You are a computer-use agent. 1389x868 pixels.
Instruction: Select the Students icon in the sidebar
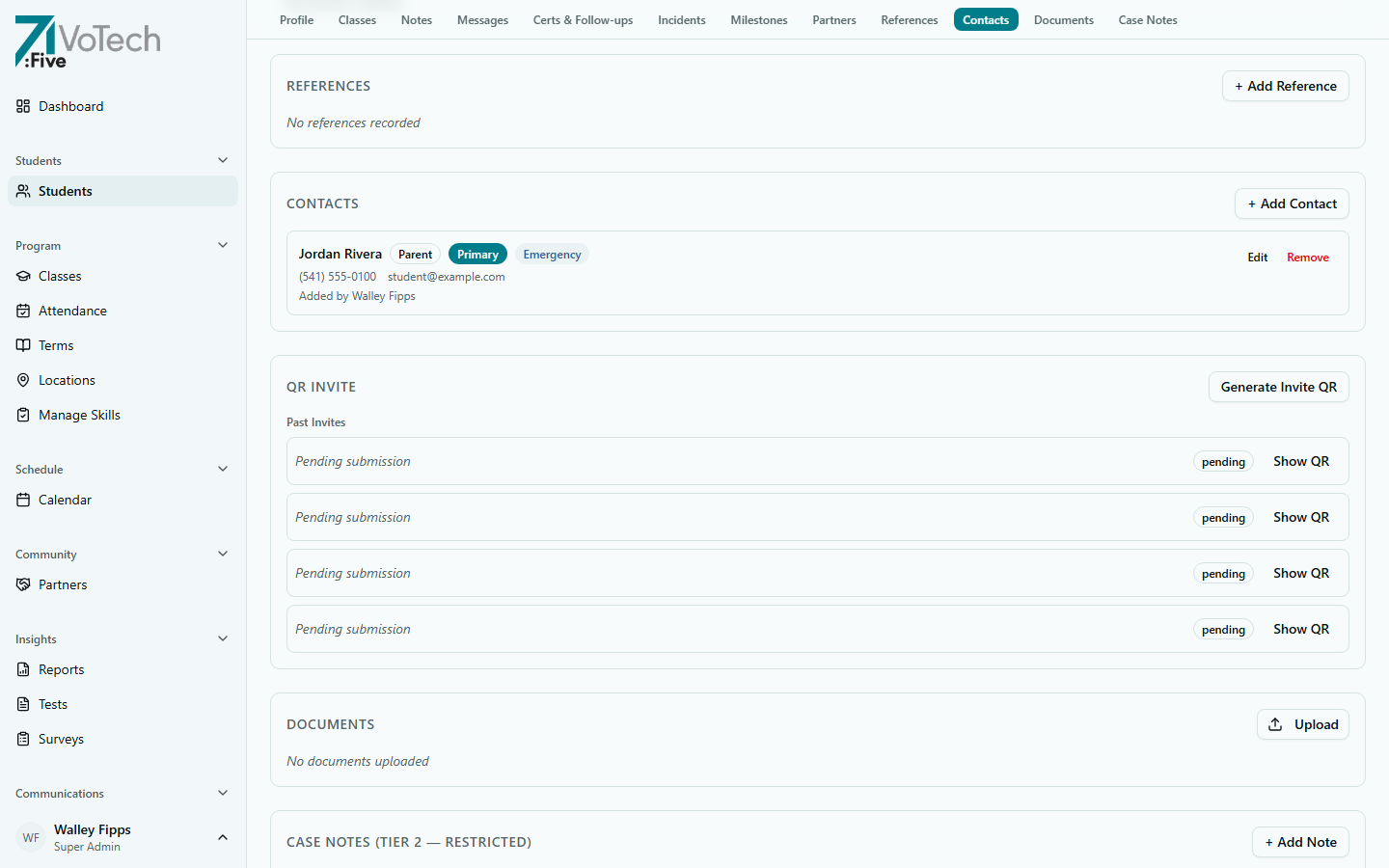coord(23,190)
